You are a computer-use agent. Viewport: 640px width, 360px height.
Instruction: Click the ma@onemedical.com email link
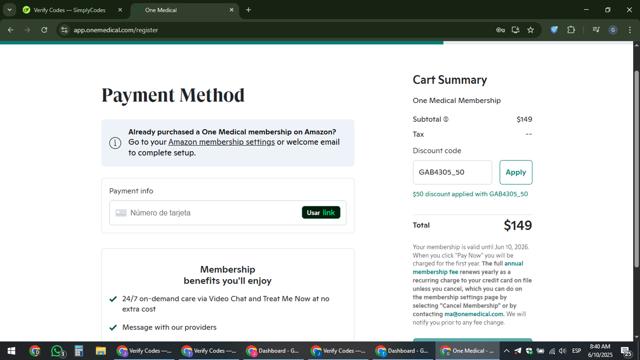(x=473, y=314)
